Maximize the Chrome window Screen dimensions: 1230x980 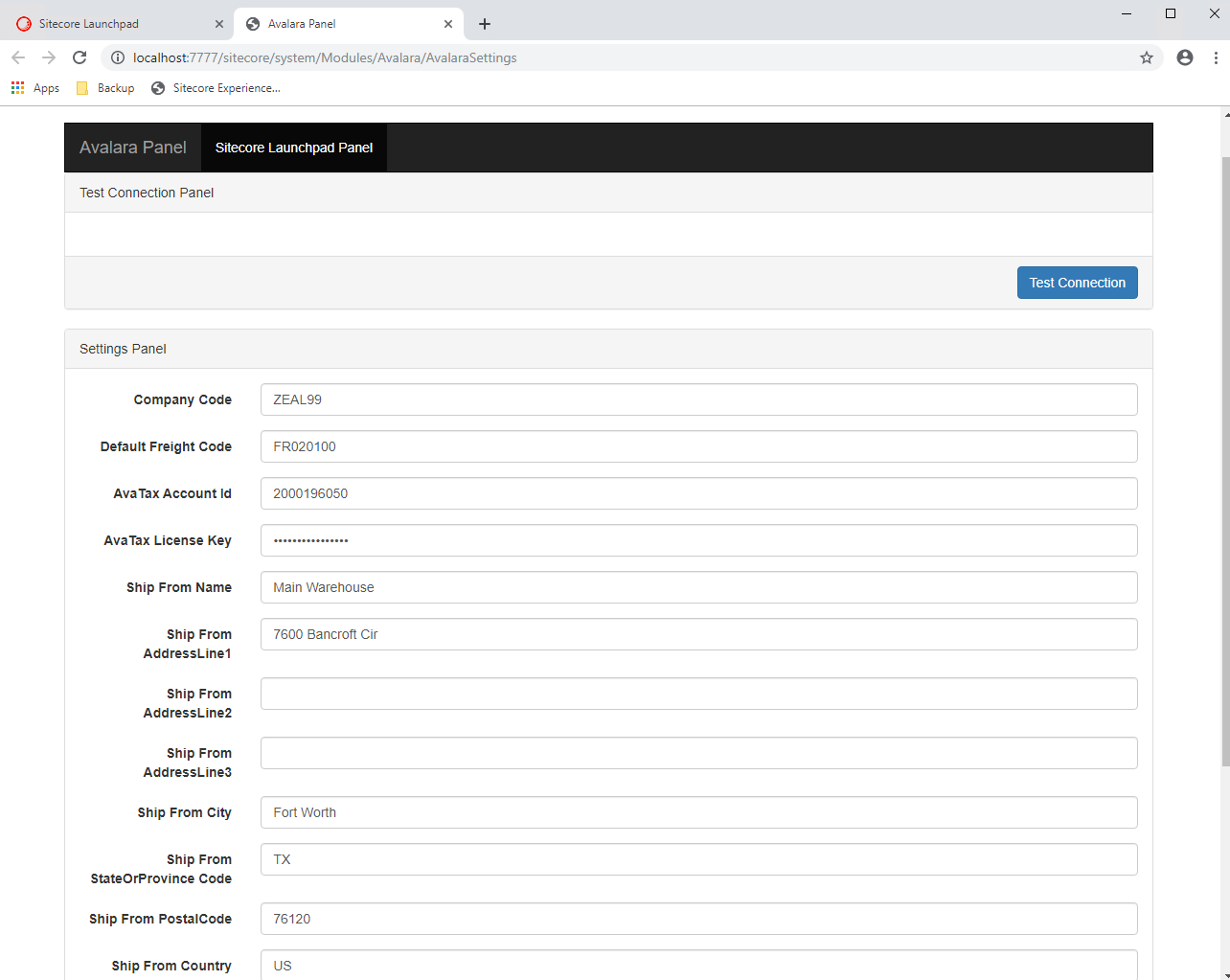[x=1171, y=13]
